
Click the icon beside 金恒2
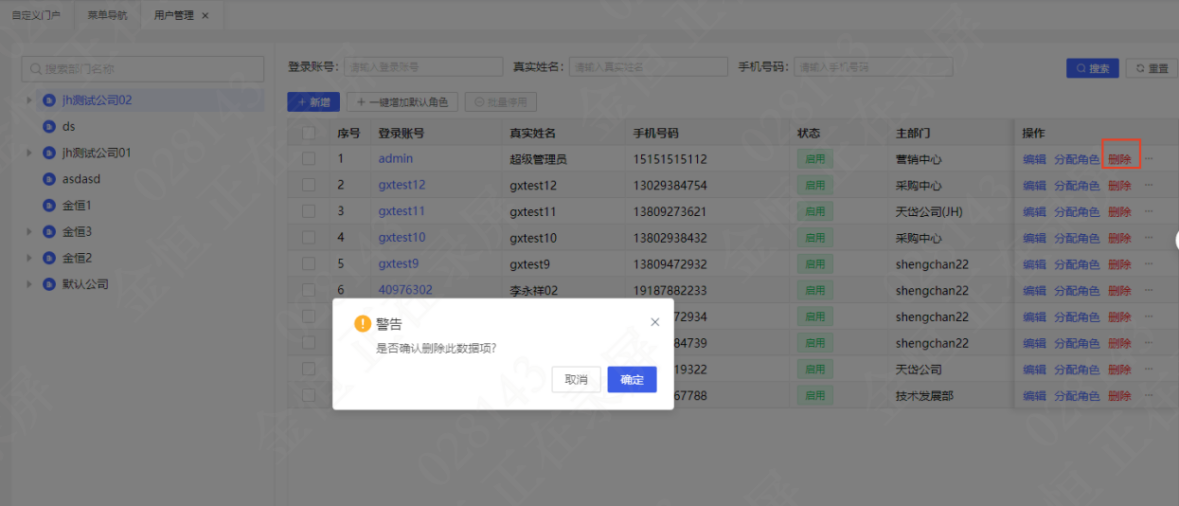(x=50, y=258)
